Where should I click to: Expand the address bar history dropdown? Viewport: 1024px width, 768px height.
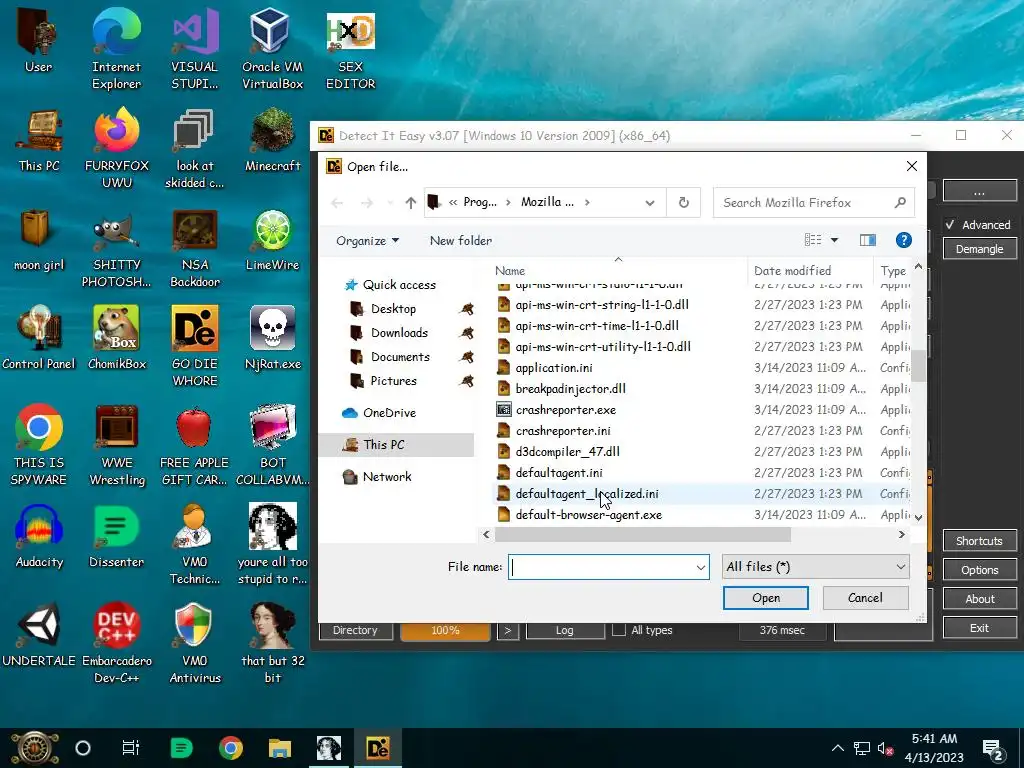650,202
